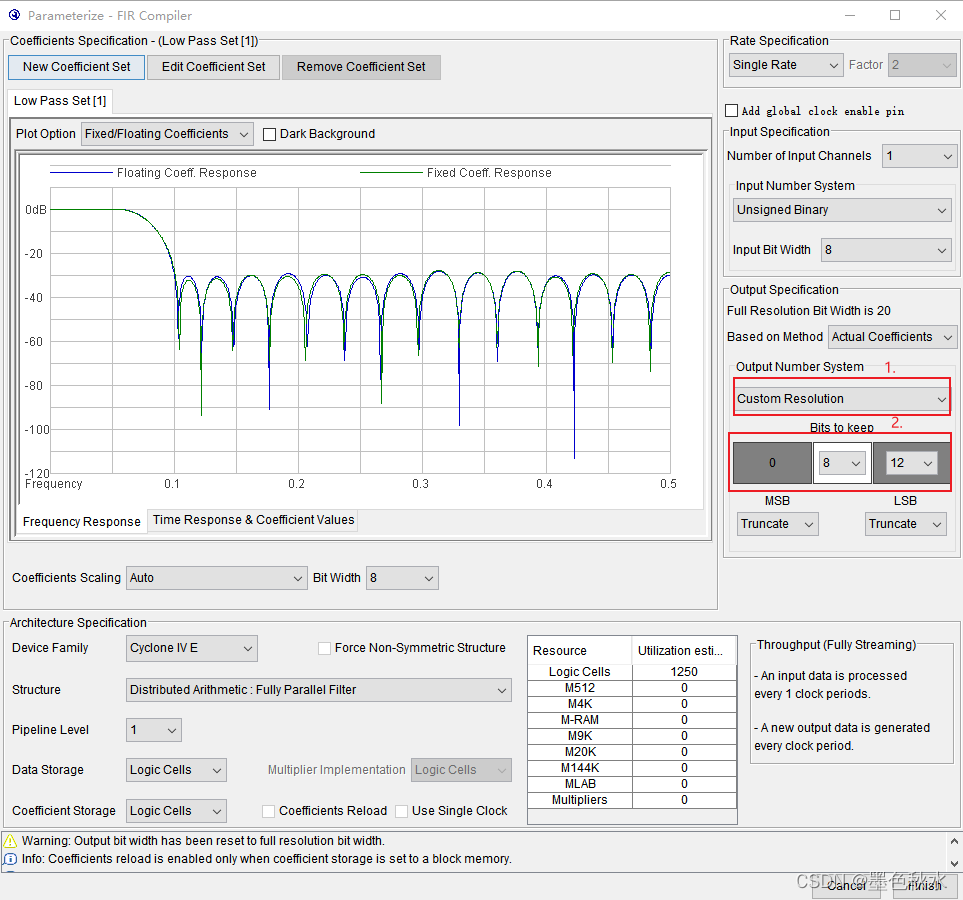963x900 pixels.
Task: Click the info icon in message area
Action: pyautogui.click(x=10, y=859)
